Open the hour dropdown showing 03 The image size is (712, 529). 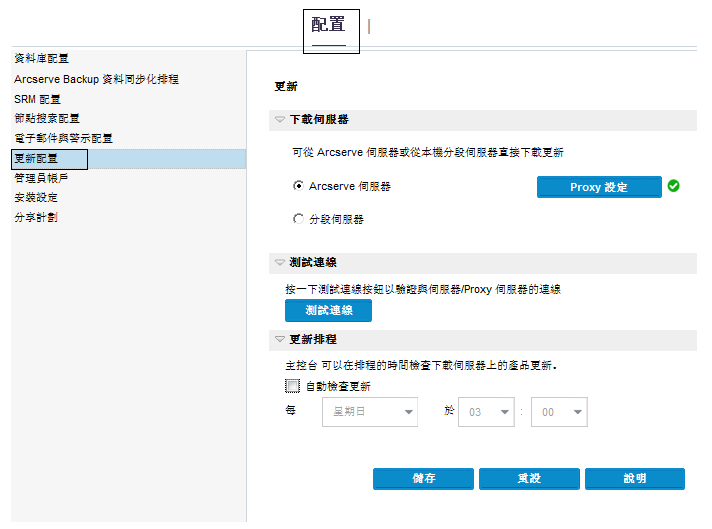(485, 412)
